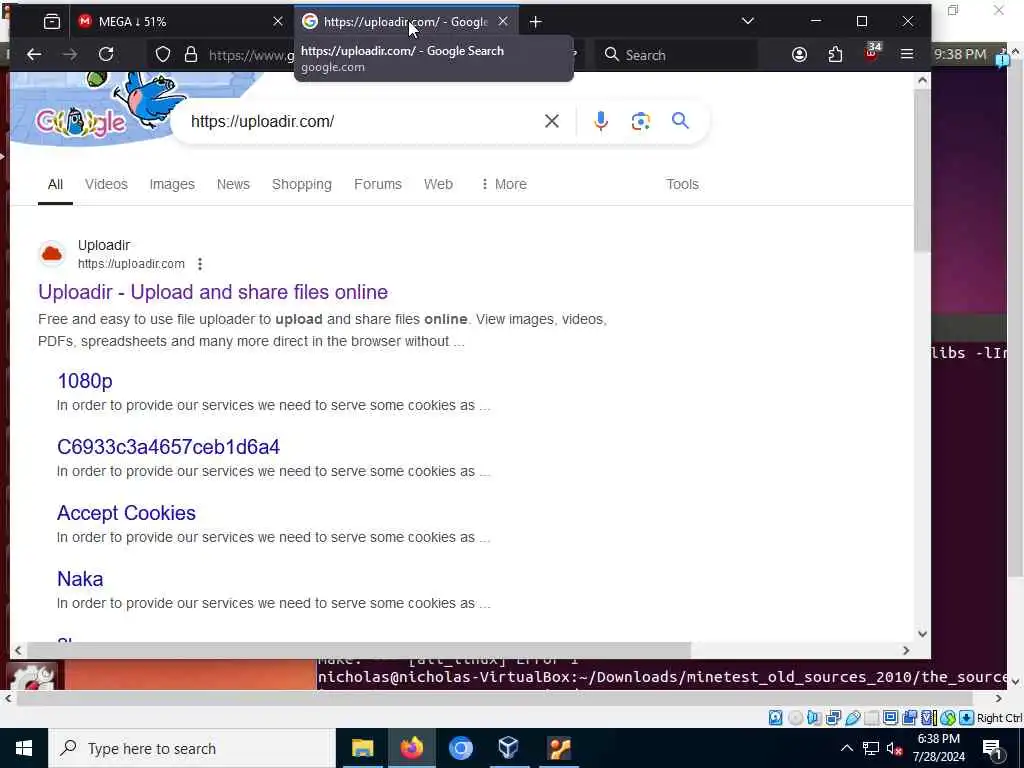Switch to Shopping results
The image size is (1024, 768).
302,184
